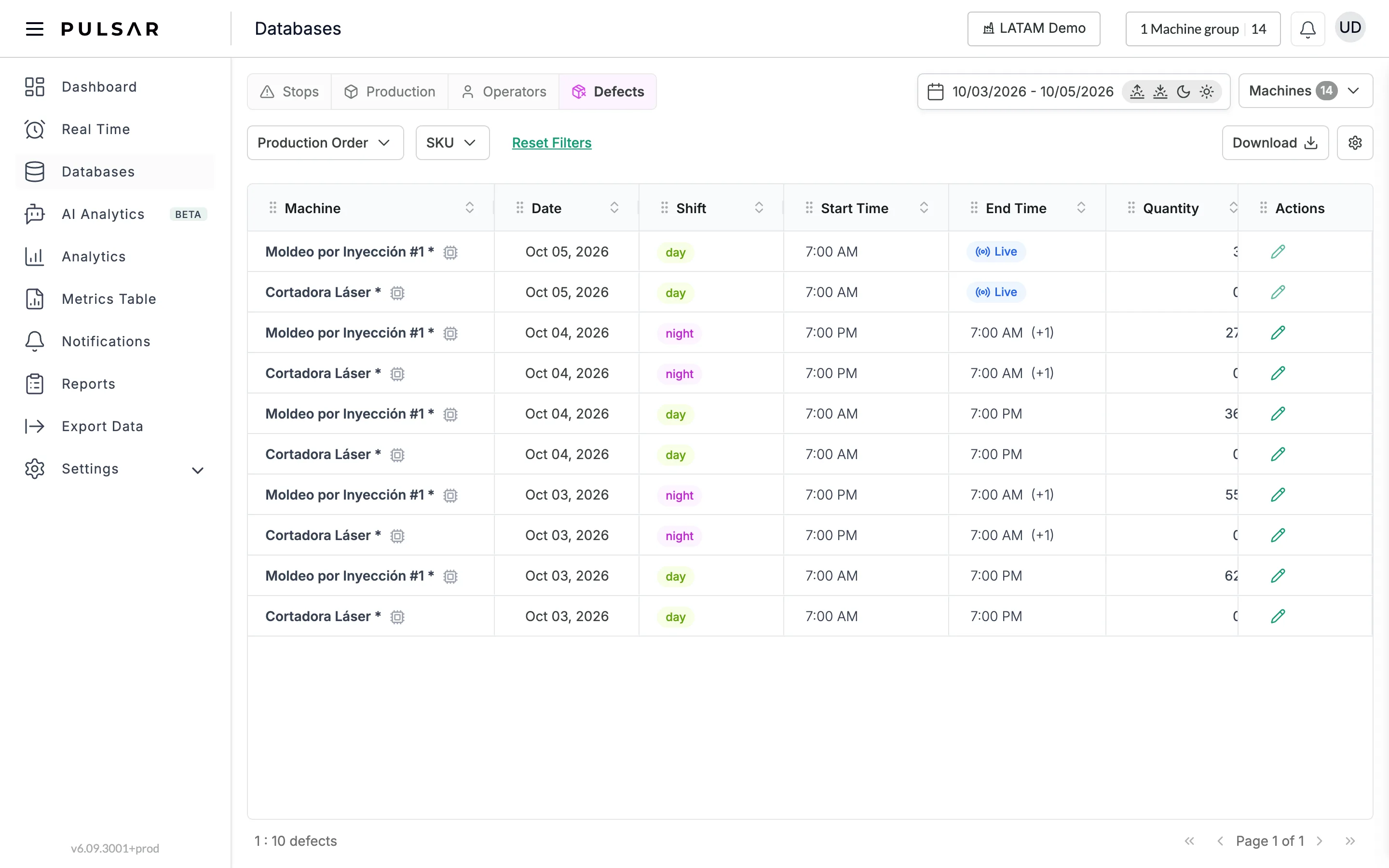Toggle the sun day shift filter
The height and width of the screenshot is (868, 1389).
click(1207, 91)
